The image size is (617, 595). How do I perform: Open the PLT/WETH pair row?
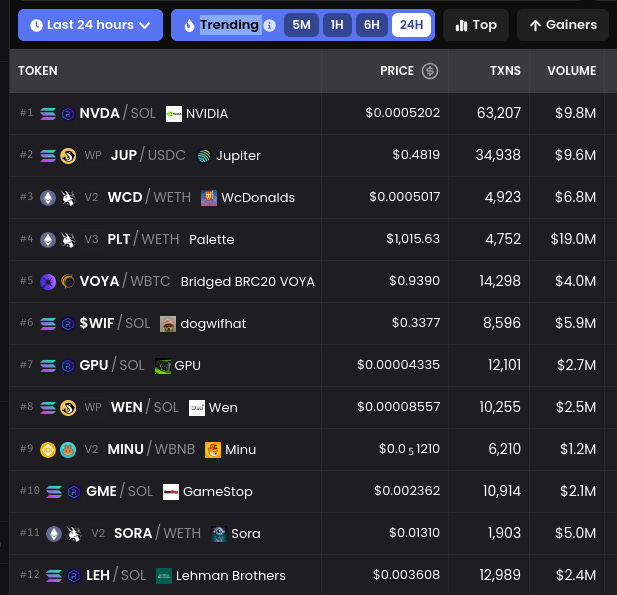(313, 240)
